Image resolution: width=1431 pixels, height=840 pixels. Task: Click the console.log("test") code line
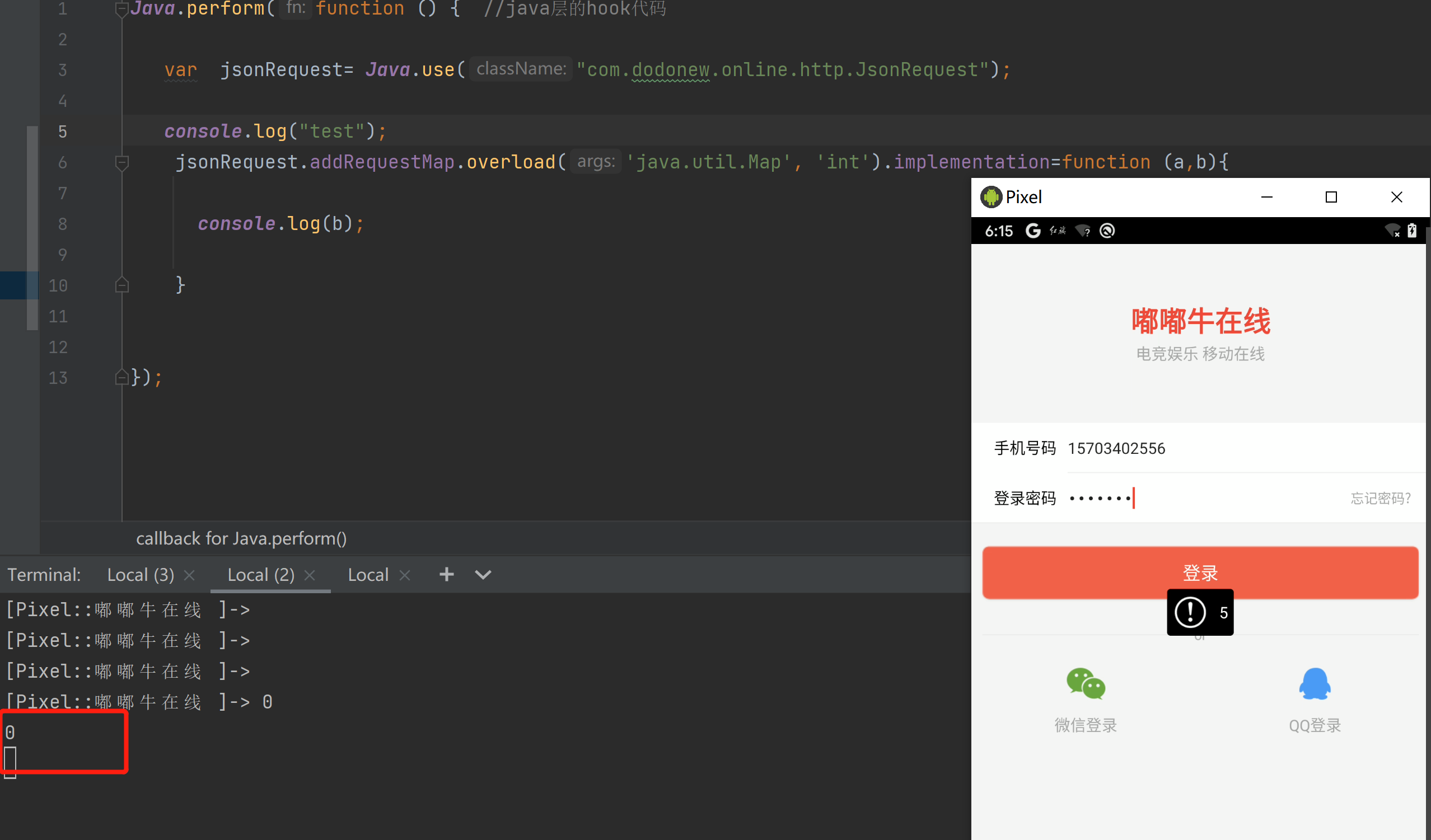(x=275, y=131)
